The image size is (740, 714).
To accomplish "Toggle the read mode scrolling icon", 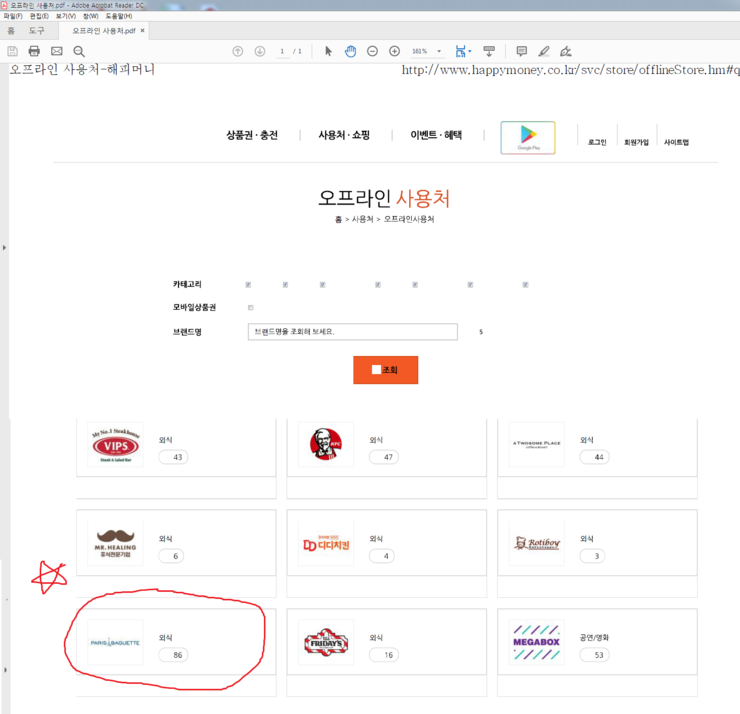I will (x=489, y=51).
